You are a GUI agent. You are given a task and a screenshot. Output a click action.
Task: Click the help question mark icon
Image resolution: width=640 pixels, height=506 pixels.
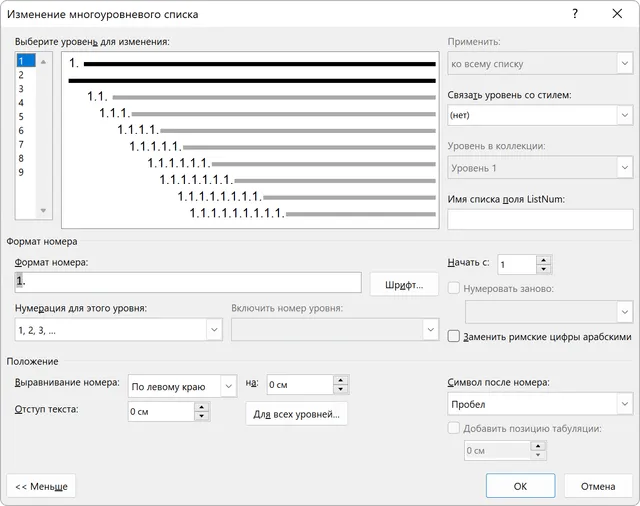click(575, 14)
